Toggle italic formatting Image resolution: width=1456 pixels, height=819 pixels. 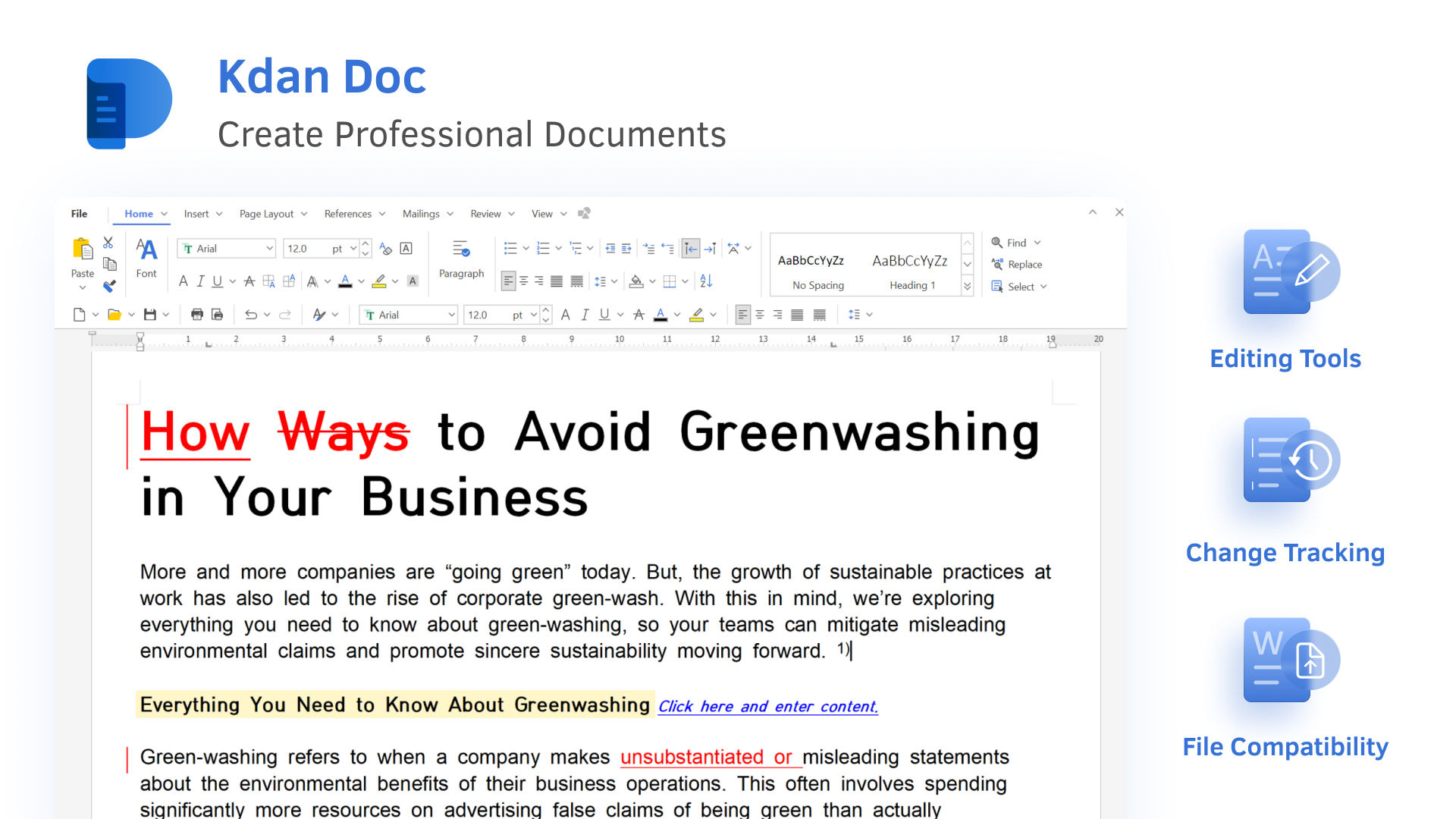200,281
